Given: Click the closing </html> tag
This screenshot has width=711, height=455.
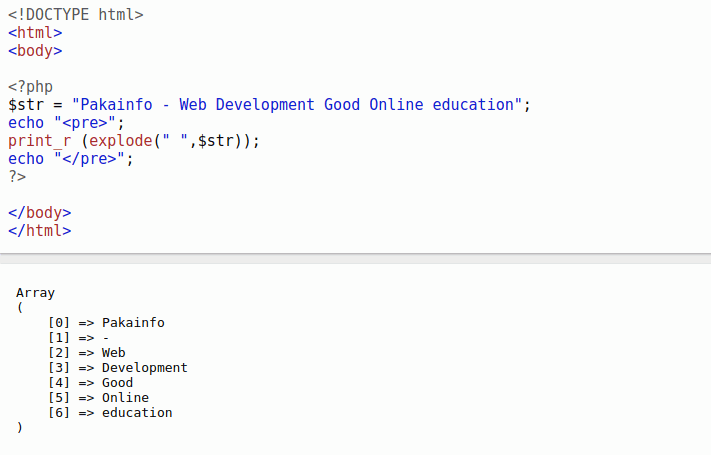Looking at the screenshot, I should 39,231.
